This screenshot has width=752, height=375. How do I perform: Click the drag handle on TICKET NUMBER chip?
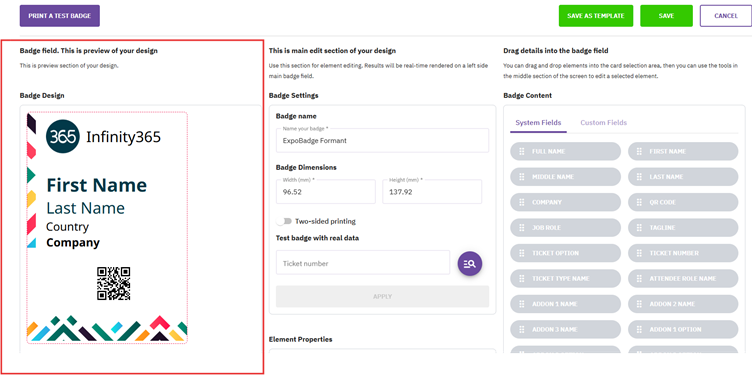pyautogui.click(x=639, y=253)
